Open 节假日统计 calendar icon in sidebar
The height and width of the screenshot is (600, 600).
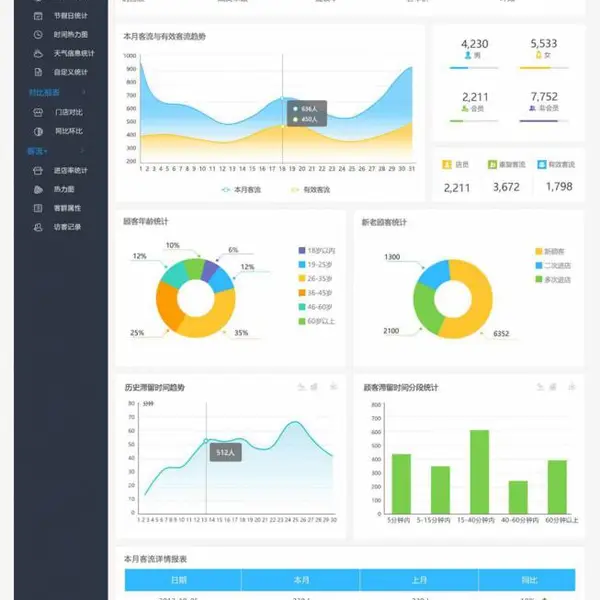(x=38, y=16)
